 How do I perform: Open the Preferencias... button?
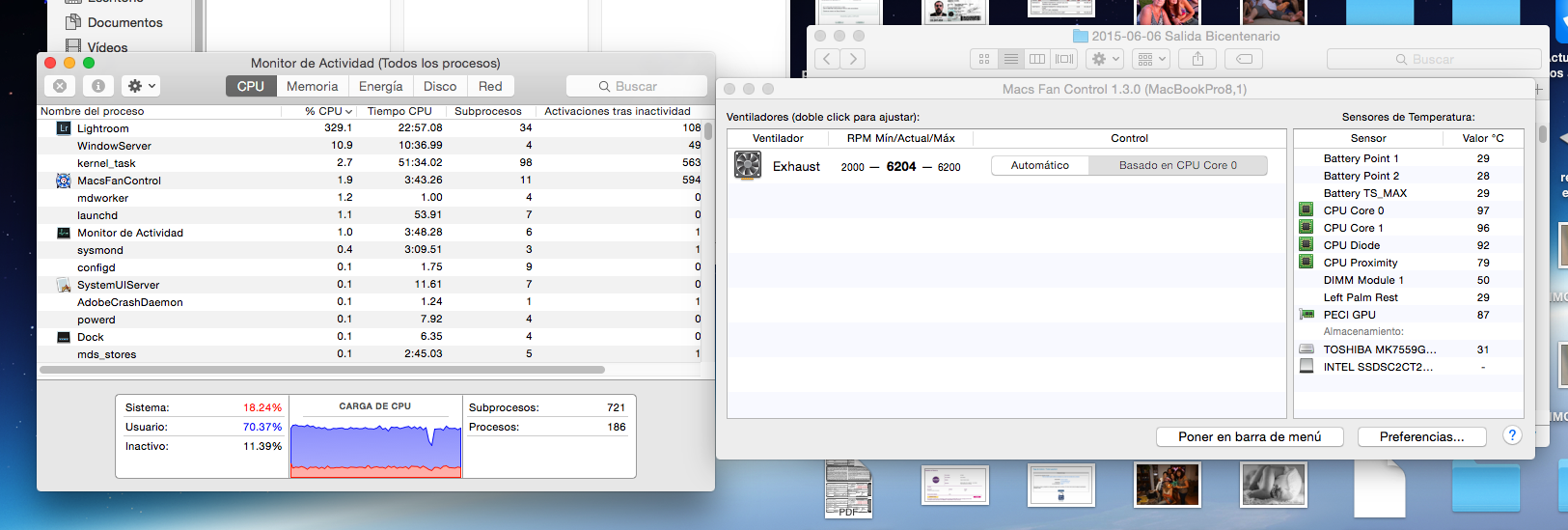point(1422,436)
